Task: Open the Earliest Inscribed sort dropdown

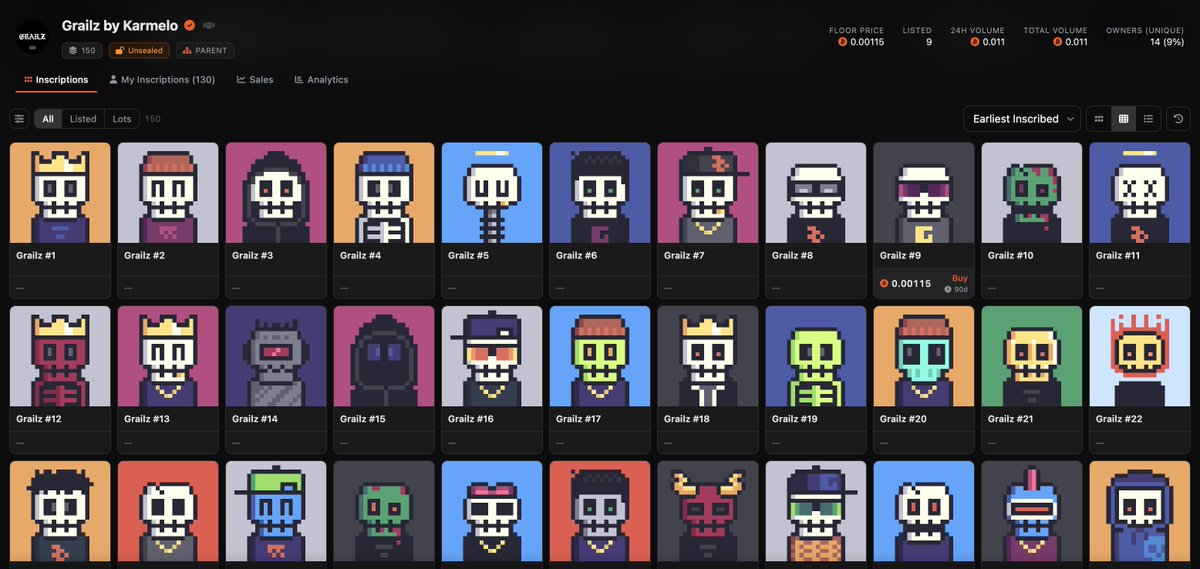Action: tap(1022, 119)
